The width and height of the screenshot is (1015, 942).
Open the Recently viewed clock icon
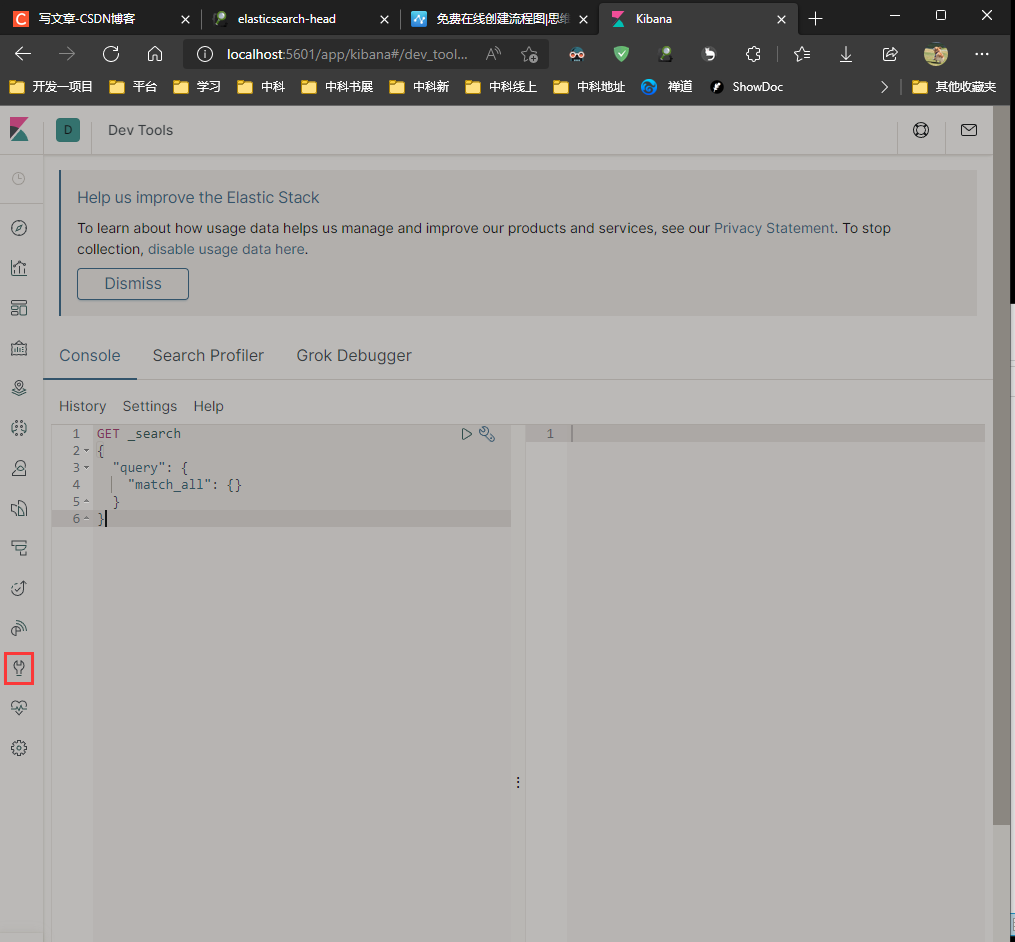coord(19,179)
